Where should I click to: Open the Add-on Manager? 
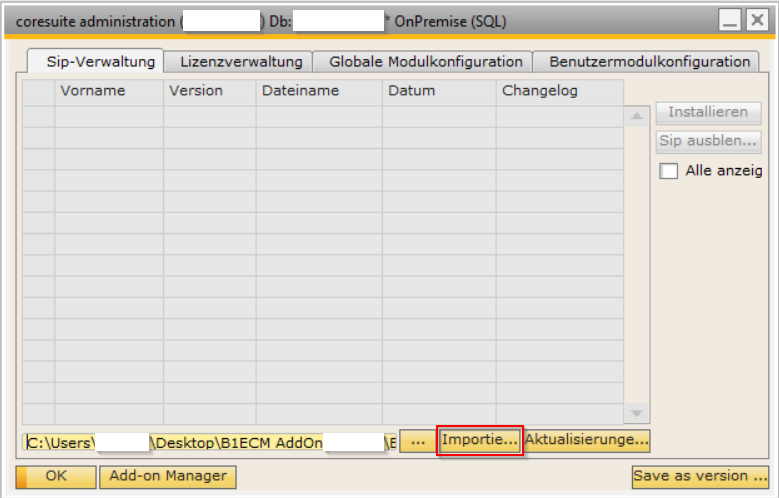(168, 477)
